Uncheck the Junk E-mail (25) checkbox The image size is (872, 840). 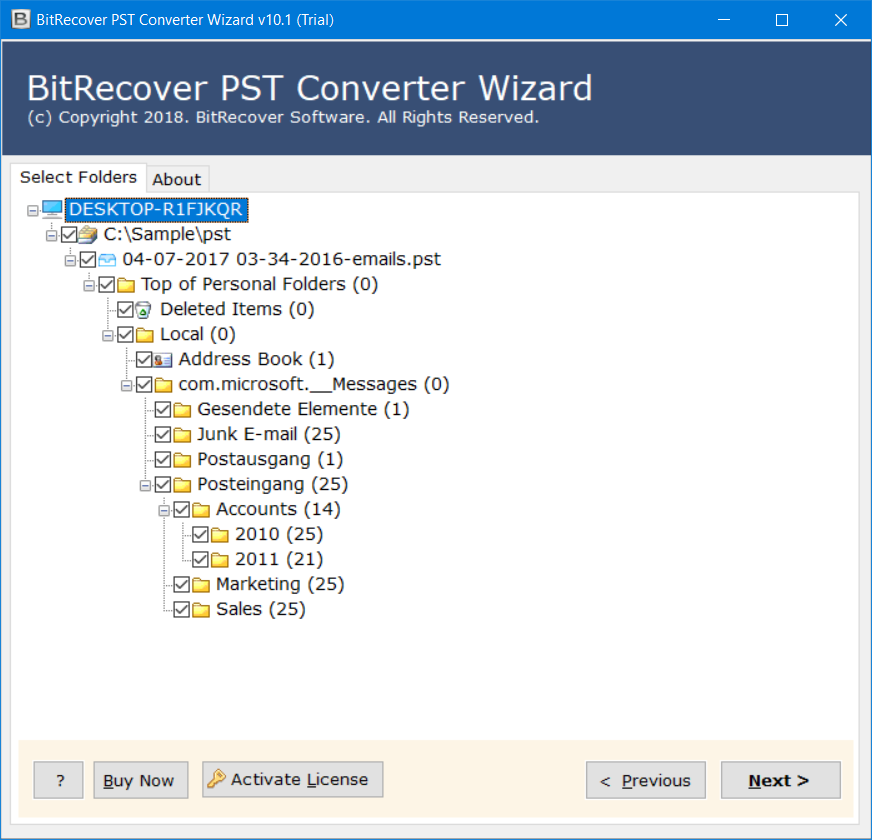[x=163, y=434]
